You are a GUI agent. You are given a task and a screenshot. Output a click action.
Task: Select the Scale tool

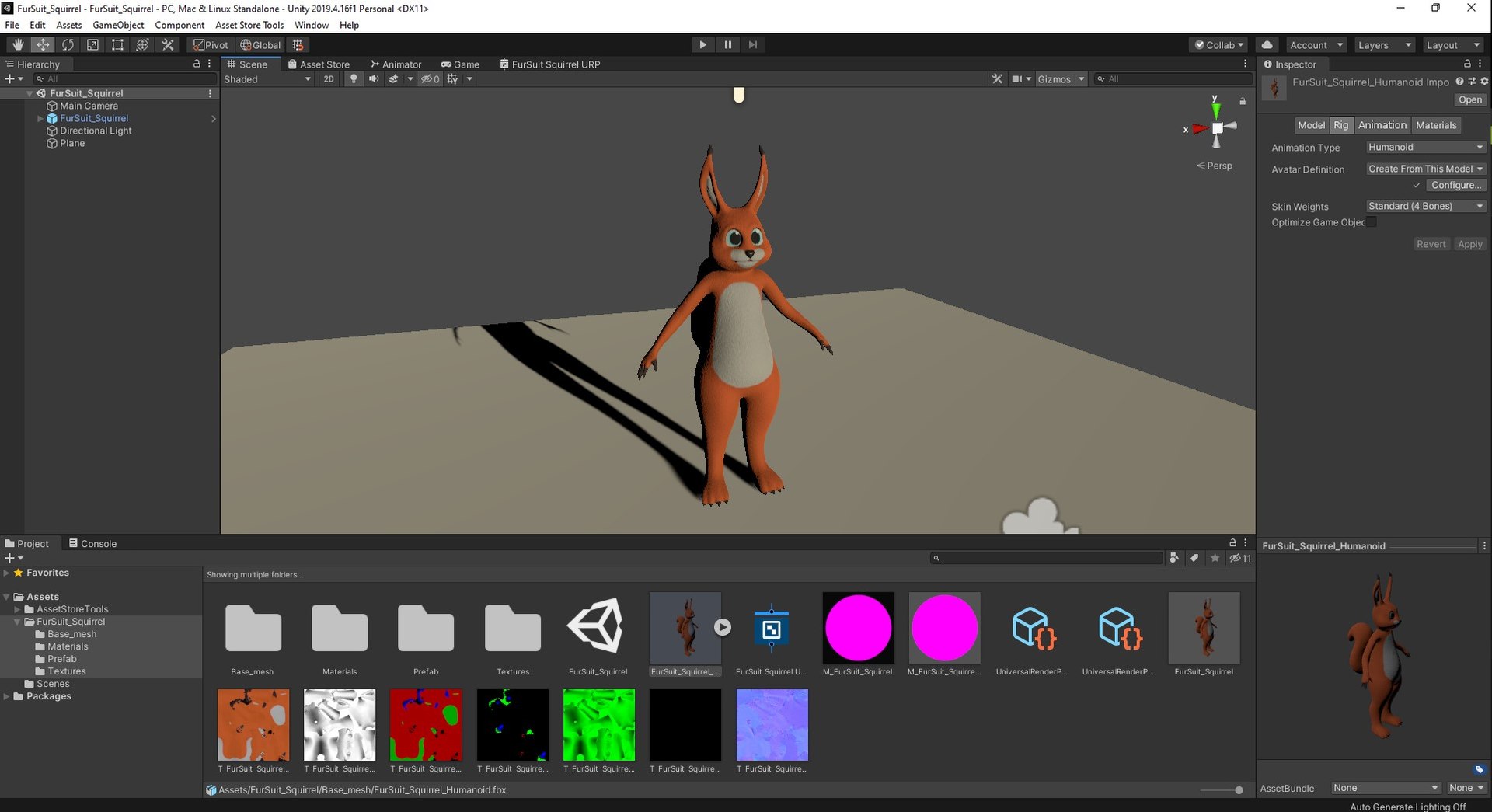coord(92,45)
